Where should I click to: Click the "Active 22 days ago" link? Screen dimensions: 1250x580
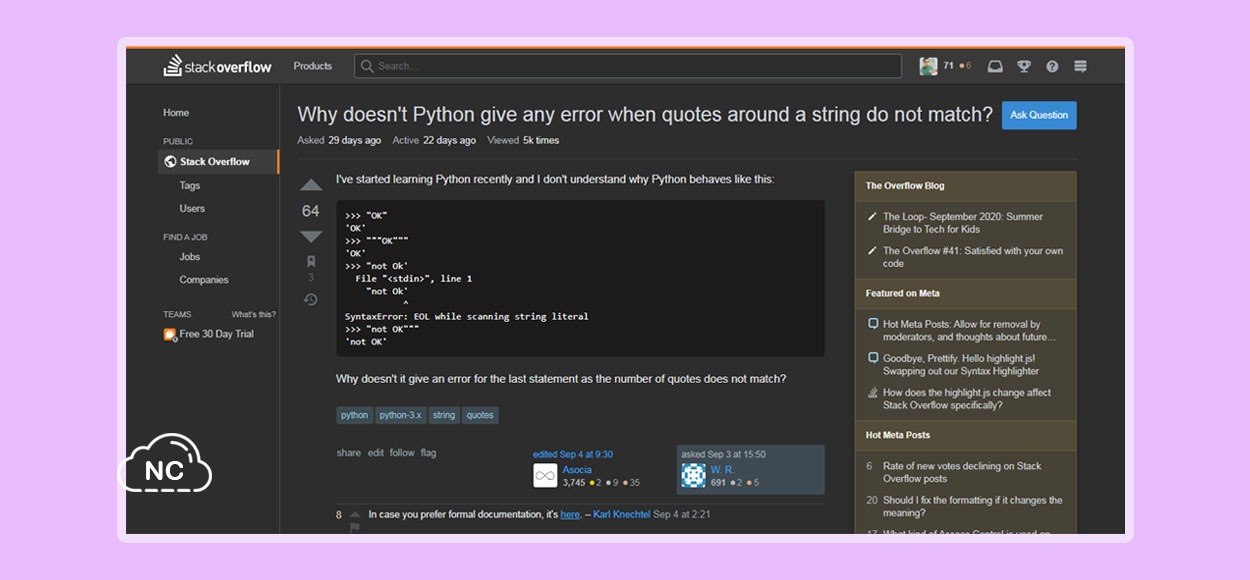click(434, 141)
